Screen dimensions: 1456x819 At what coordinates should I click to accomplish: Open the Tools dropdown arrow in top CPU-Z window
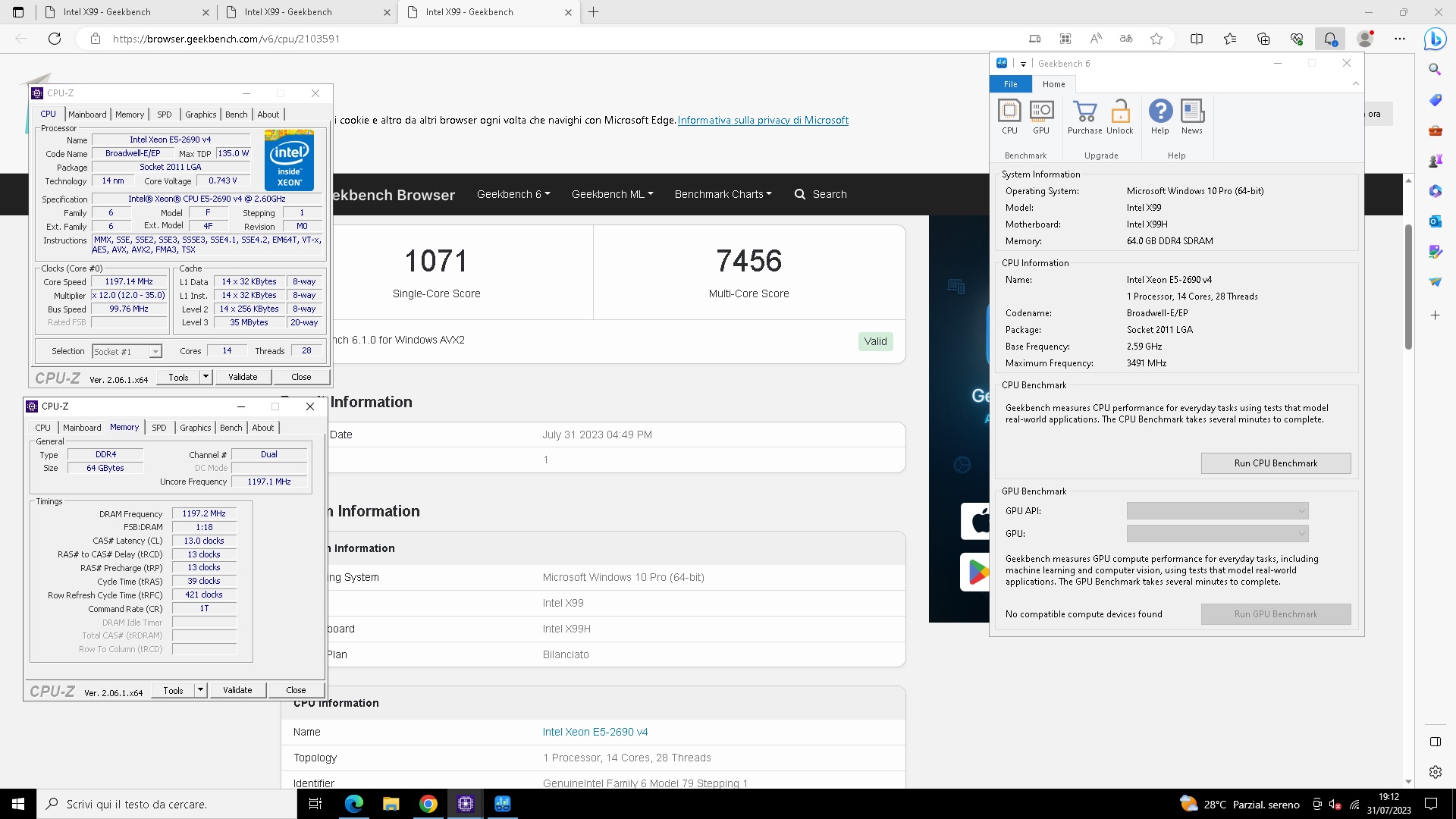205,377
